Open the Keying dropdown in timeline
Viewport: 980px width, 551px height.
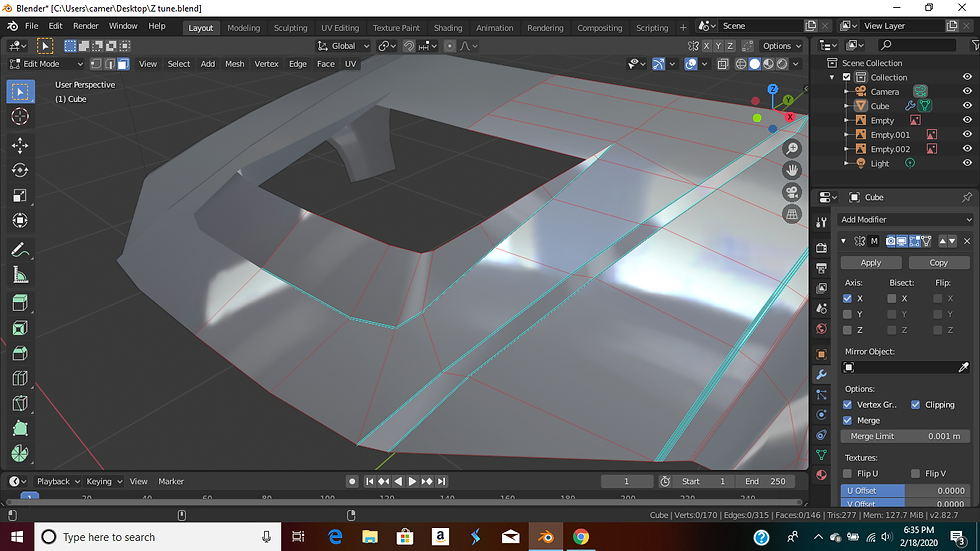(x=104, y=482)
